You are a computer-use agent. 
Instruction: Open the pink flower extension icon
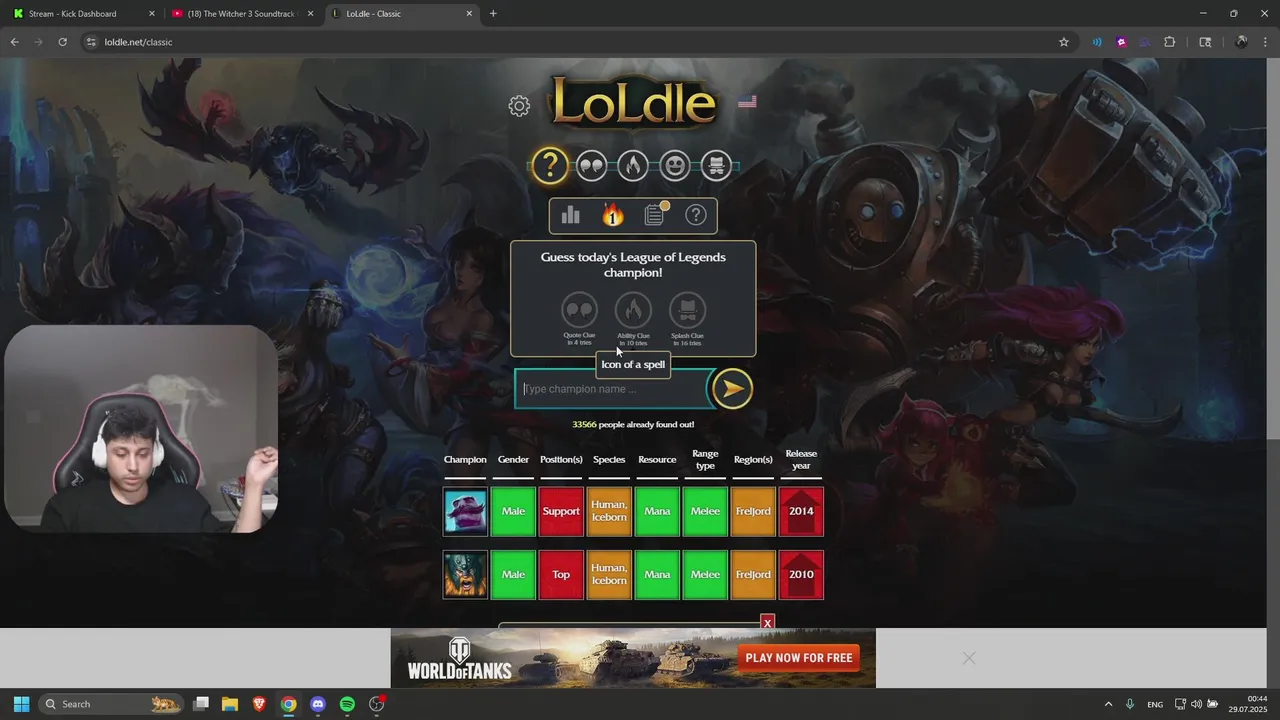(x=1121, y=42)
